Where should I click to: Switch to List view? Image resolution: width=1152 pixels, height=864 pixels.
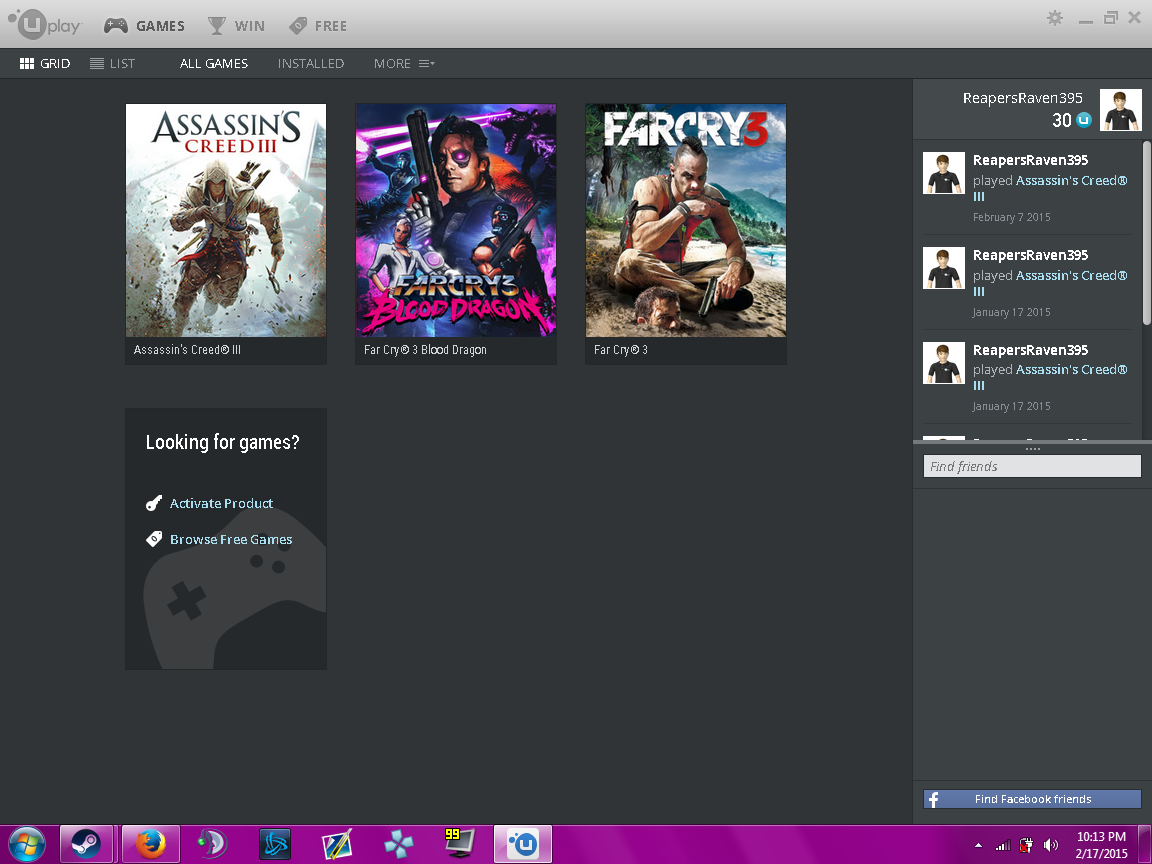[x=112, y=63]
